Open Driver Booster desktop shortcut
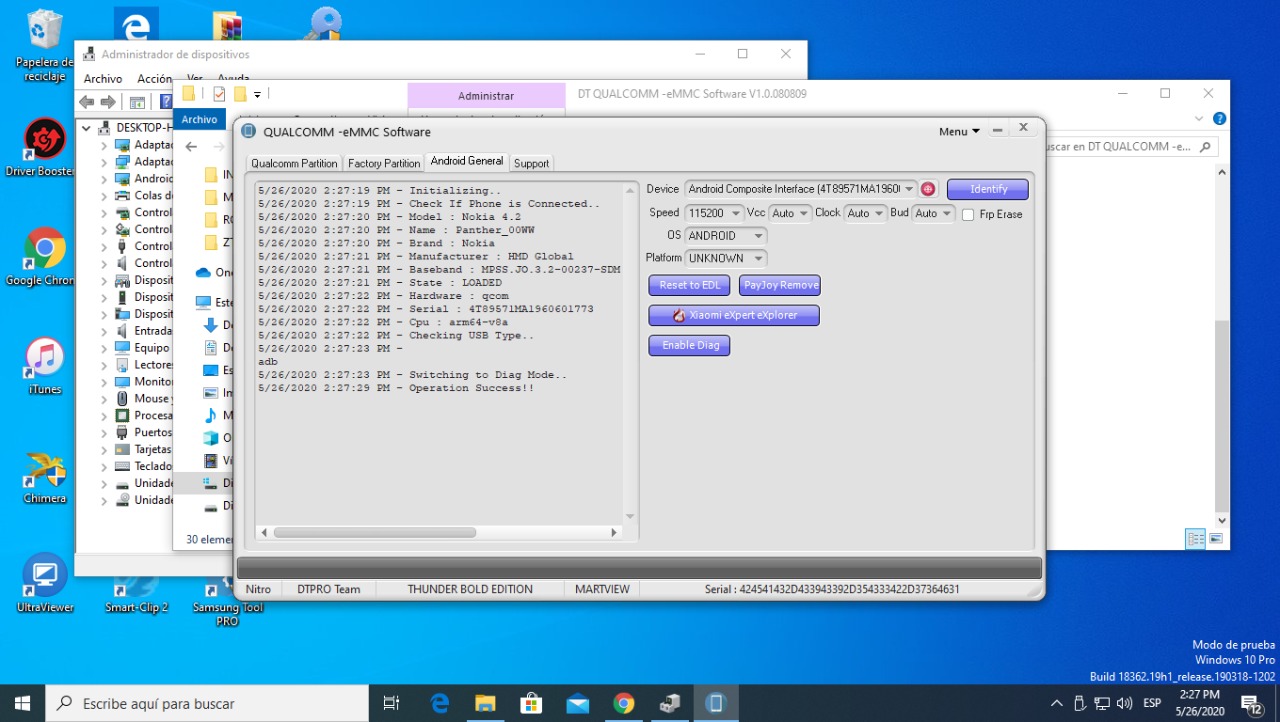Screen dimensions: 1280x722 [x=45, y=148]
